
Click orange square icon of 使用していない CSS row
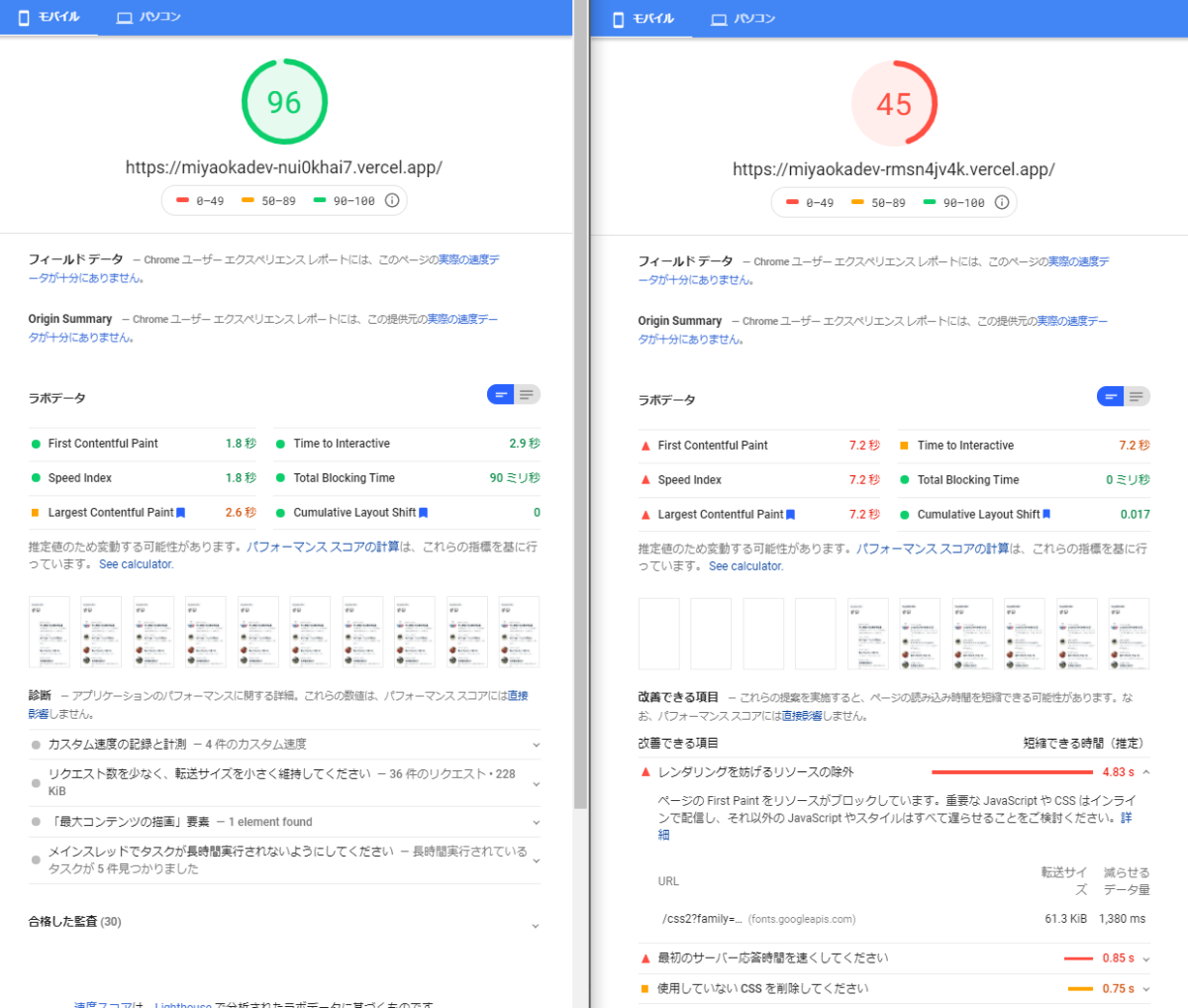(x=645, y=989)
